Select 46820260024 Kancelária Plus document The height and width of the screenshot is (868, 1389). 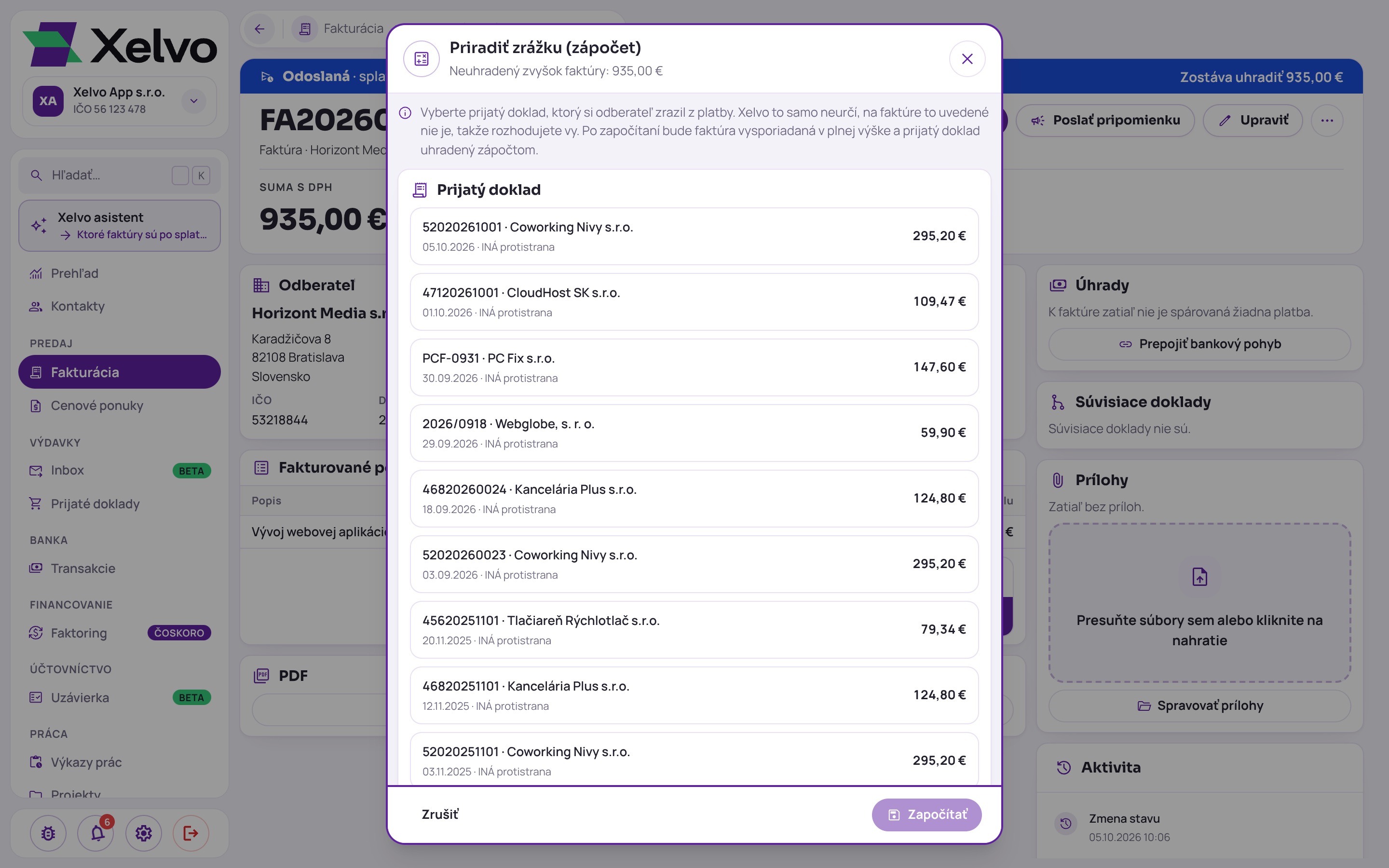click(694, 498)
